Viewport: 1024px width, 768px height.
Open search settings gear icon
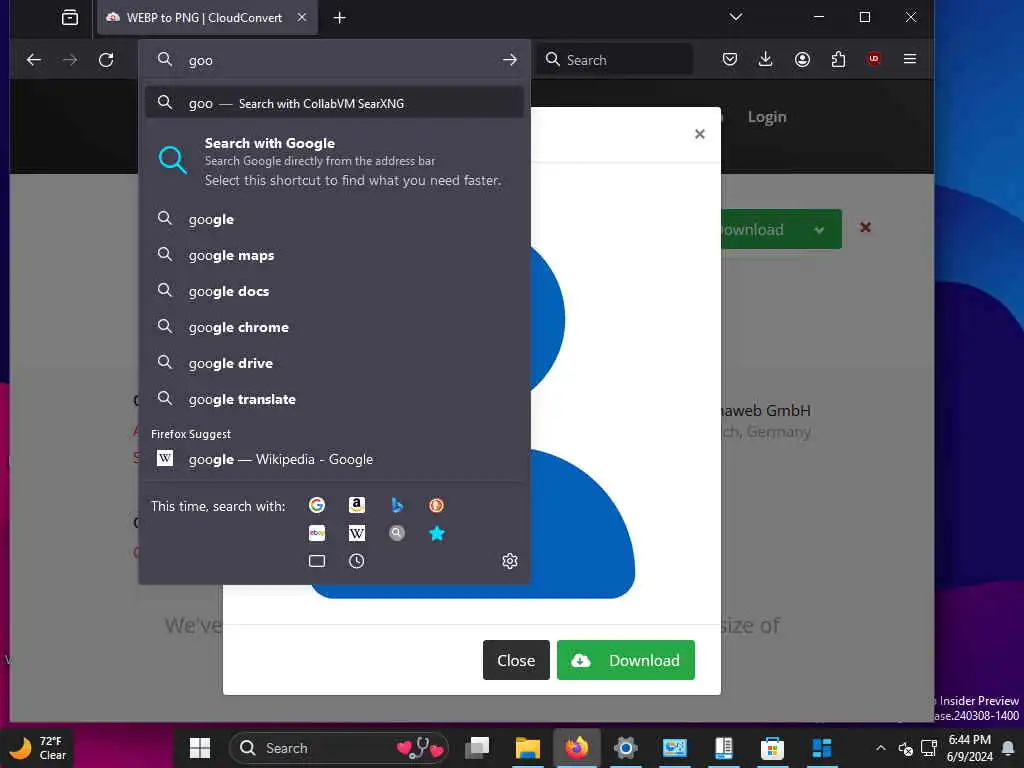[509, 561]
